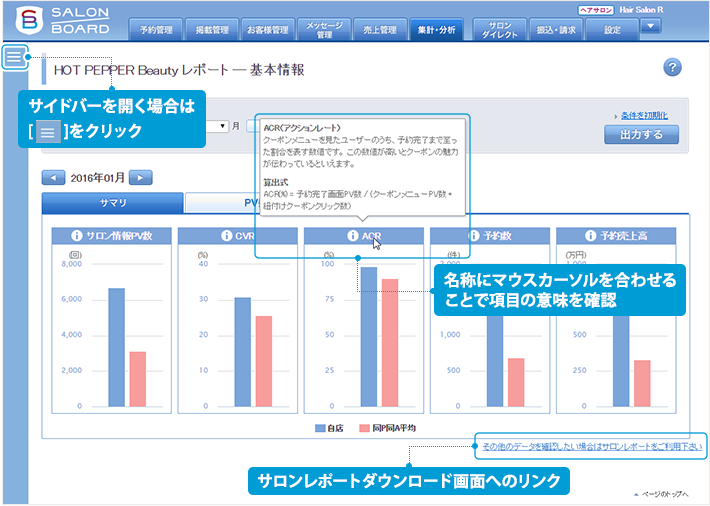
Task: Open the サロンダイレクト menu tab
Action: [499, 30]
